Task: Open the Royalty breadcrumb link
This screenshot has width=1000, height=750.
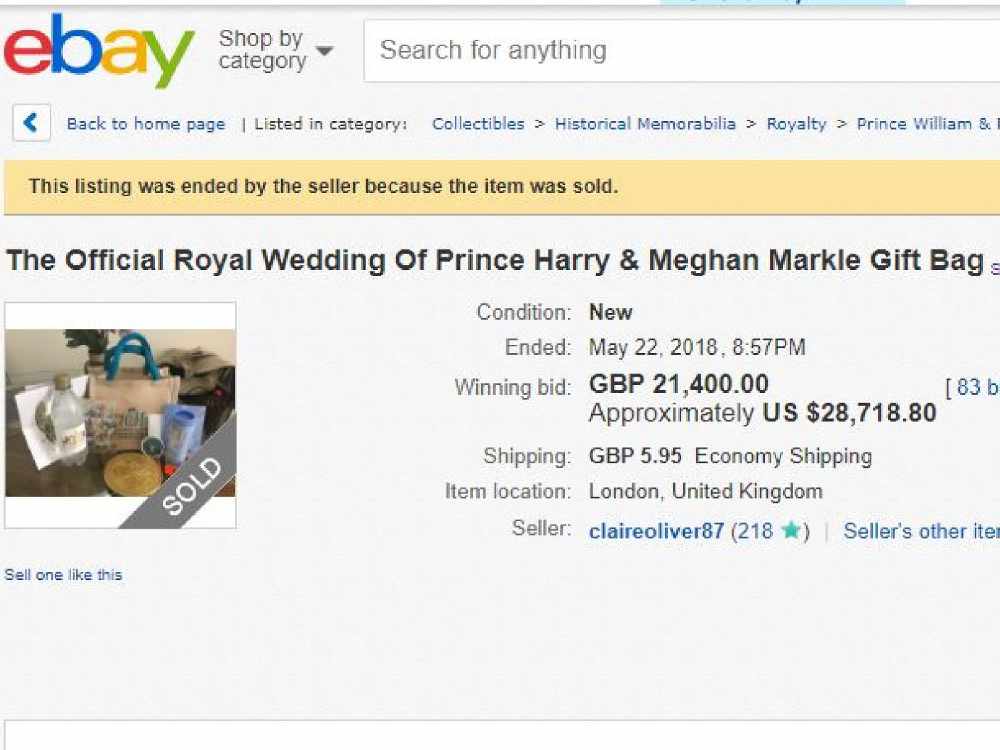Action: click(x=796, y=124)
